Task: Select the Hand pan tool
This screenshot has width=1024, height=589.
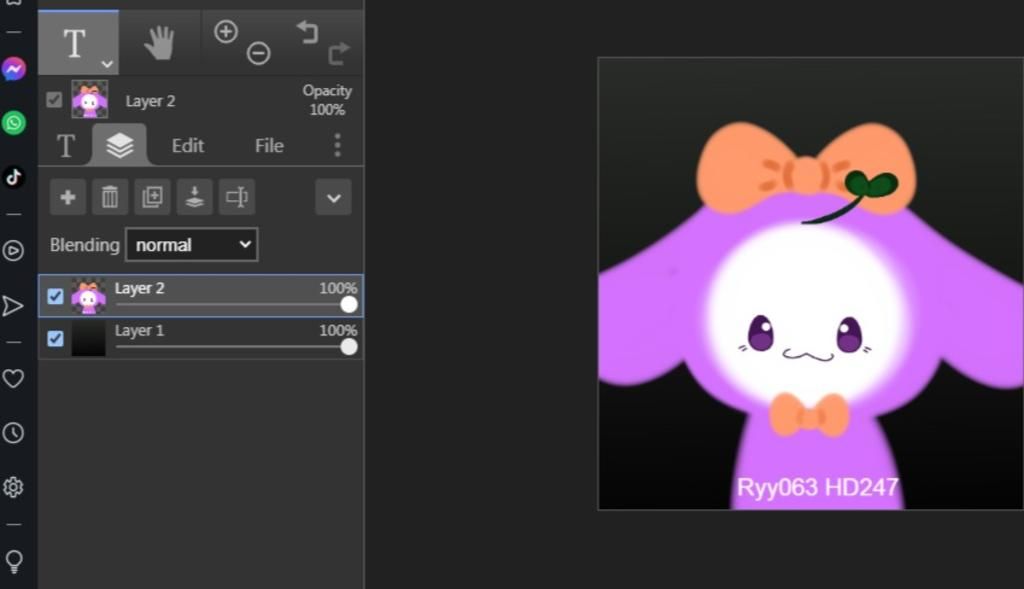Action: pos(159,43)
